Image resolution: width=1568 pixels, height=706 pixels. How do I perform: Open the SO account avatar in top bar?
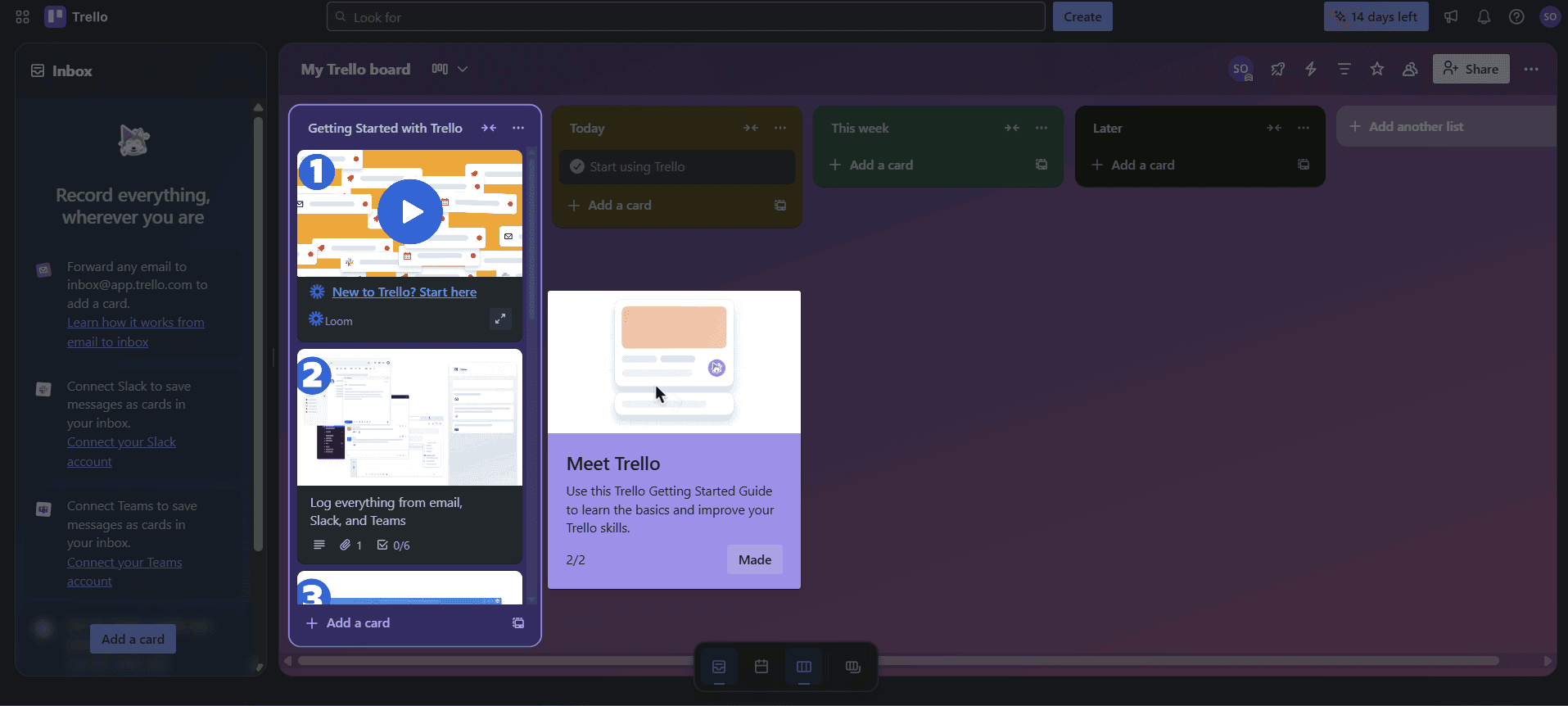1549,16
